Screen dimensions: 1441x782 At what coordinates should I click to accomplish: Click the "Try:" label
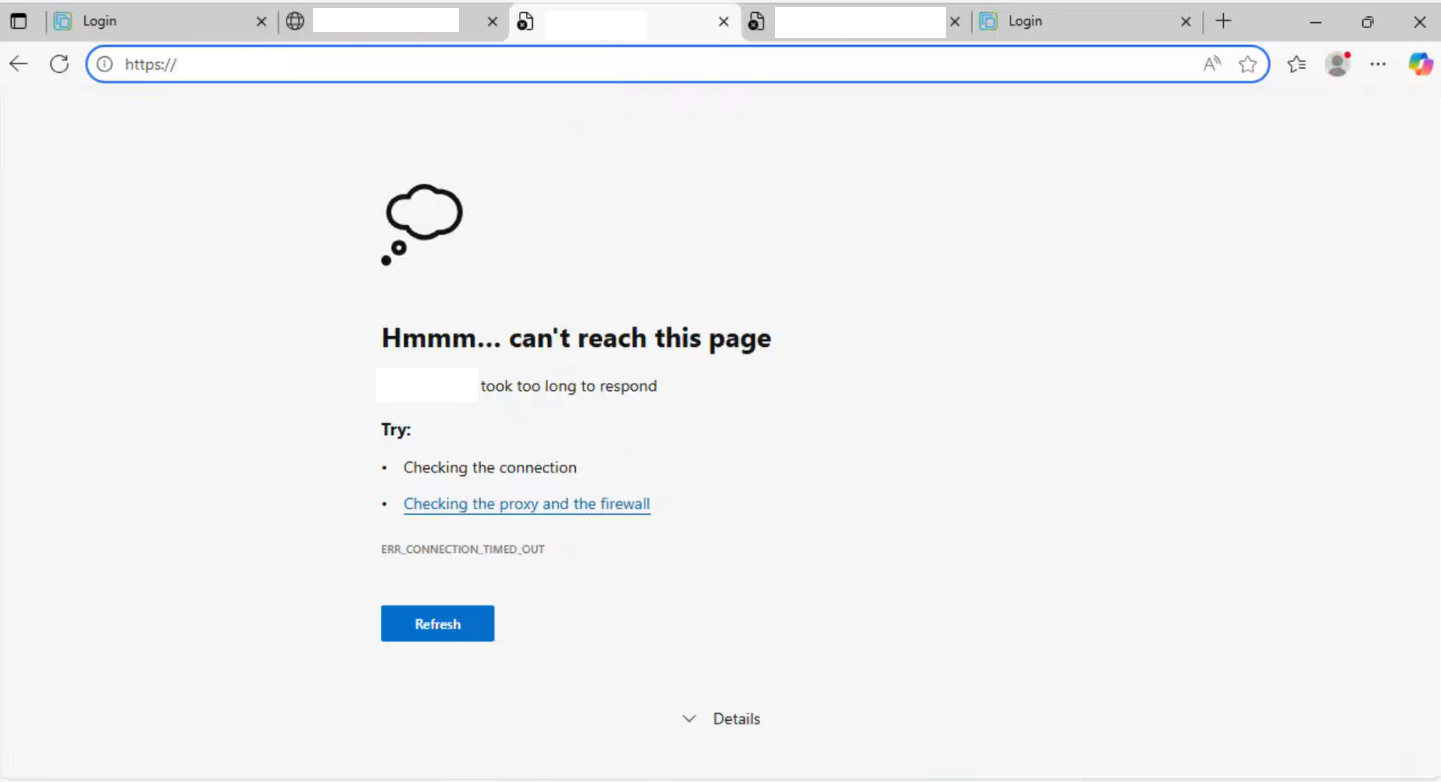point(396,430)
